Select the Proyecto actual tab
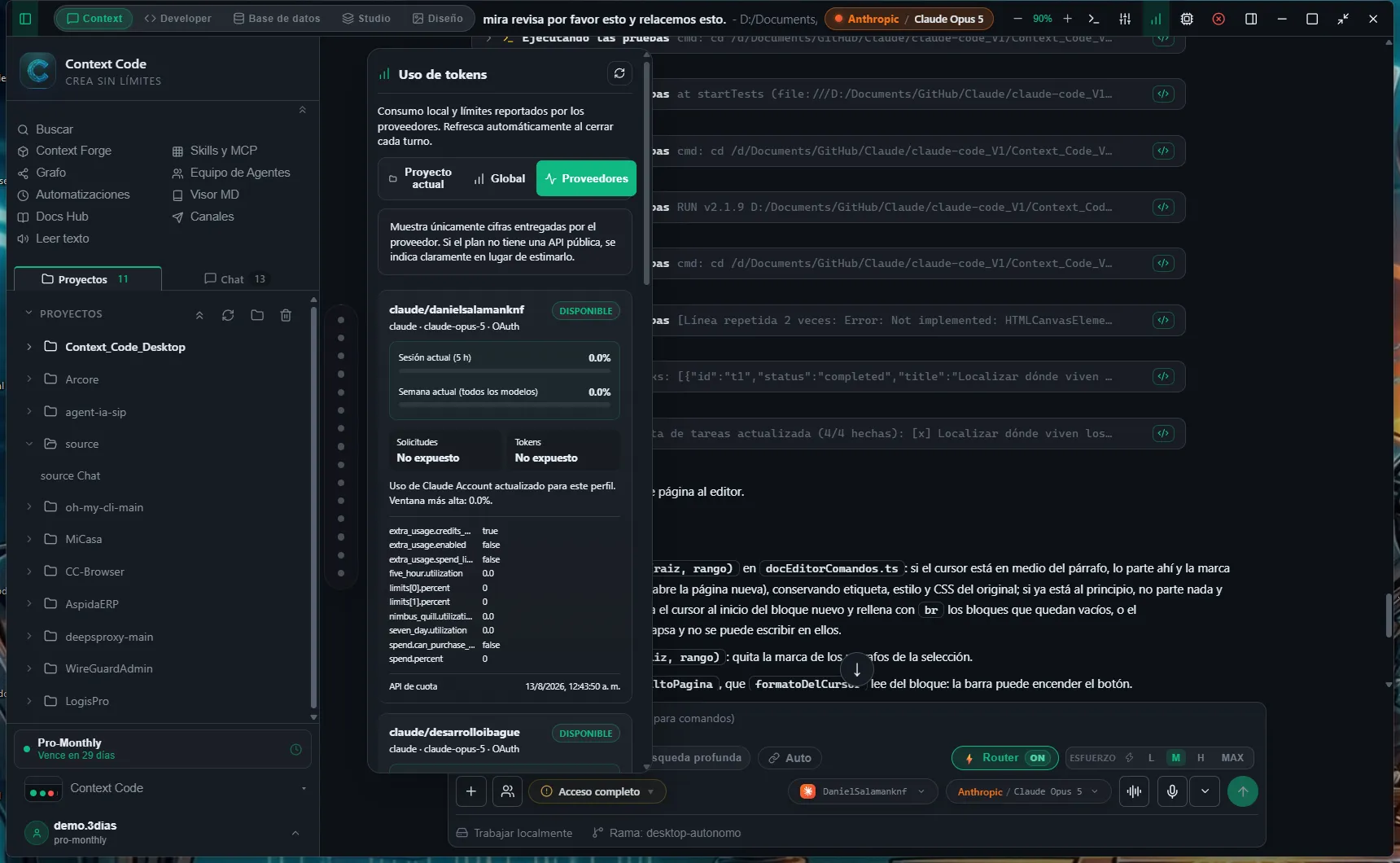The width and height of the screenshot is (1400, 863). [x=420, y=178]
